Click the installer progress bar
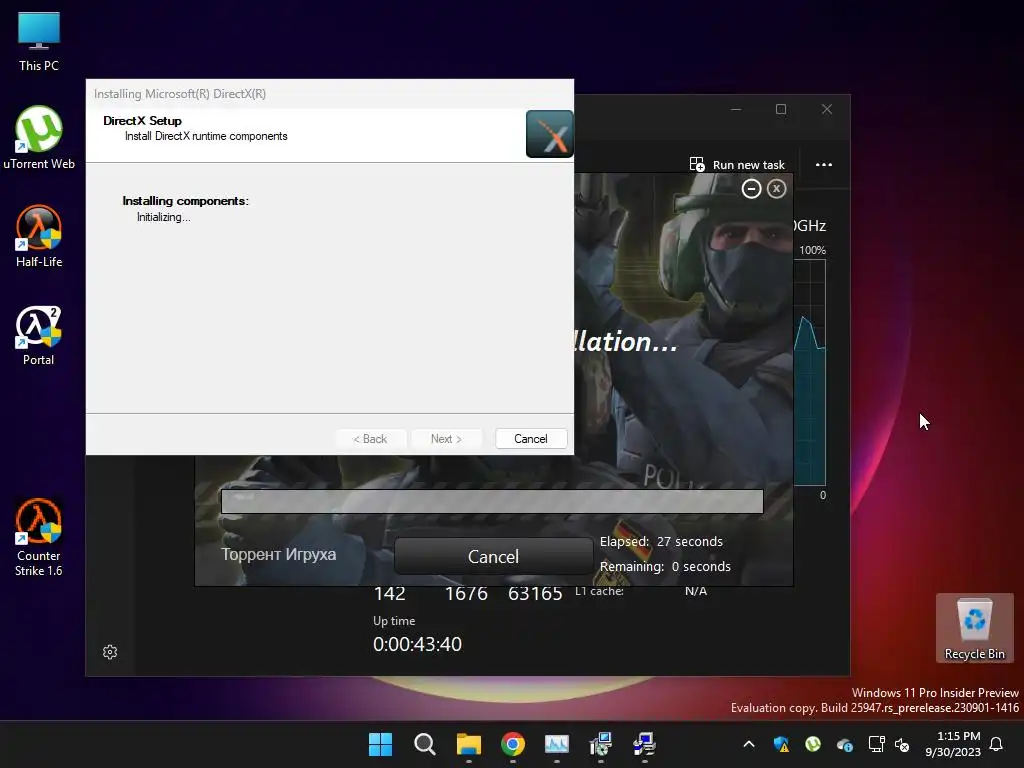 coord(492,502)
